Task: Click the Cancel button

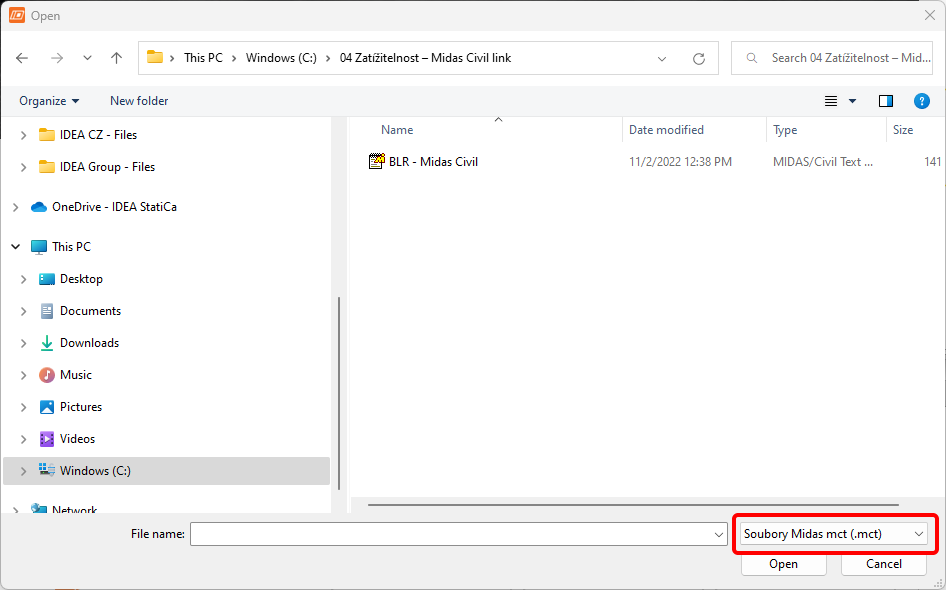Action: (884, 563)
